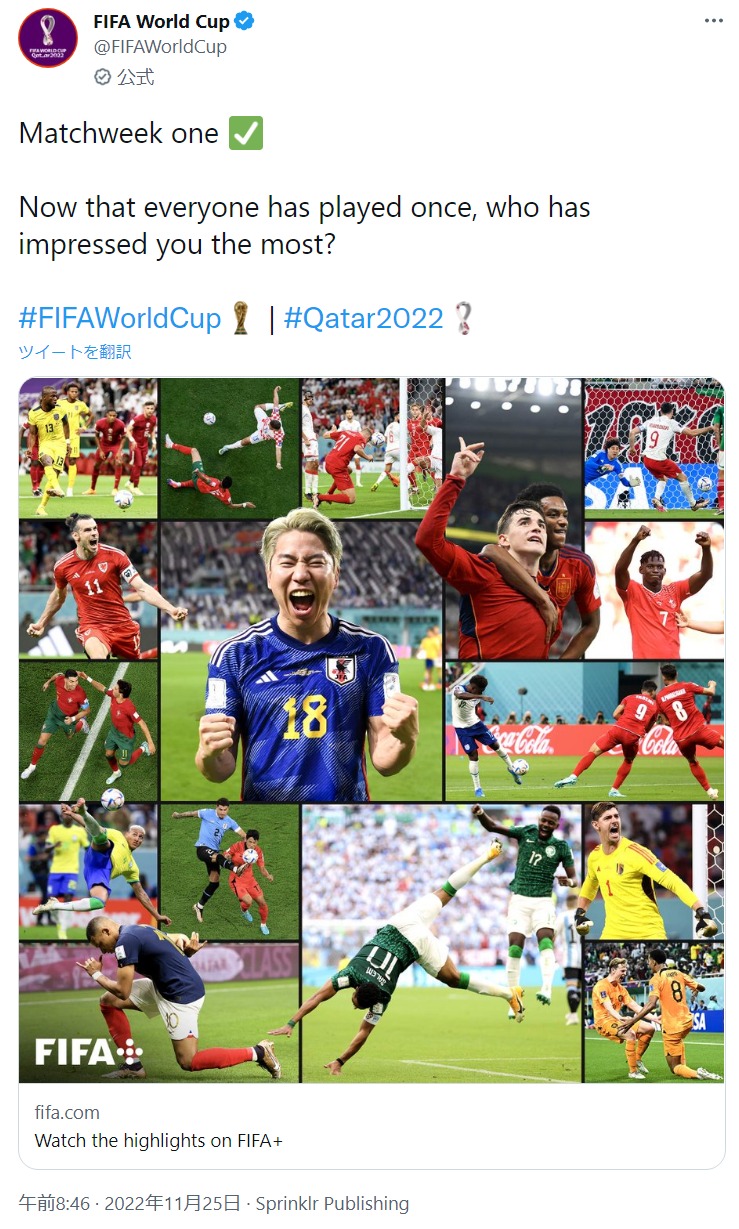Image resolution: width=739 pixels, height=1229 pixels.
Task: Click the Qatar 2022 emblem emoji
Action: (462, 318)
